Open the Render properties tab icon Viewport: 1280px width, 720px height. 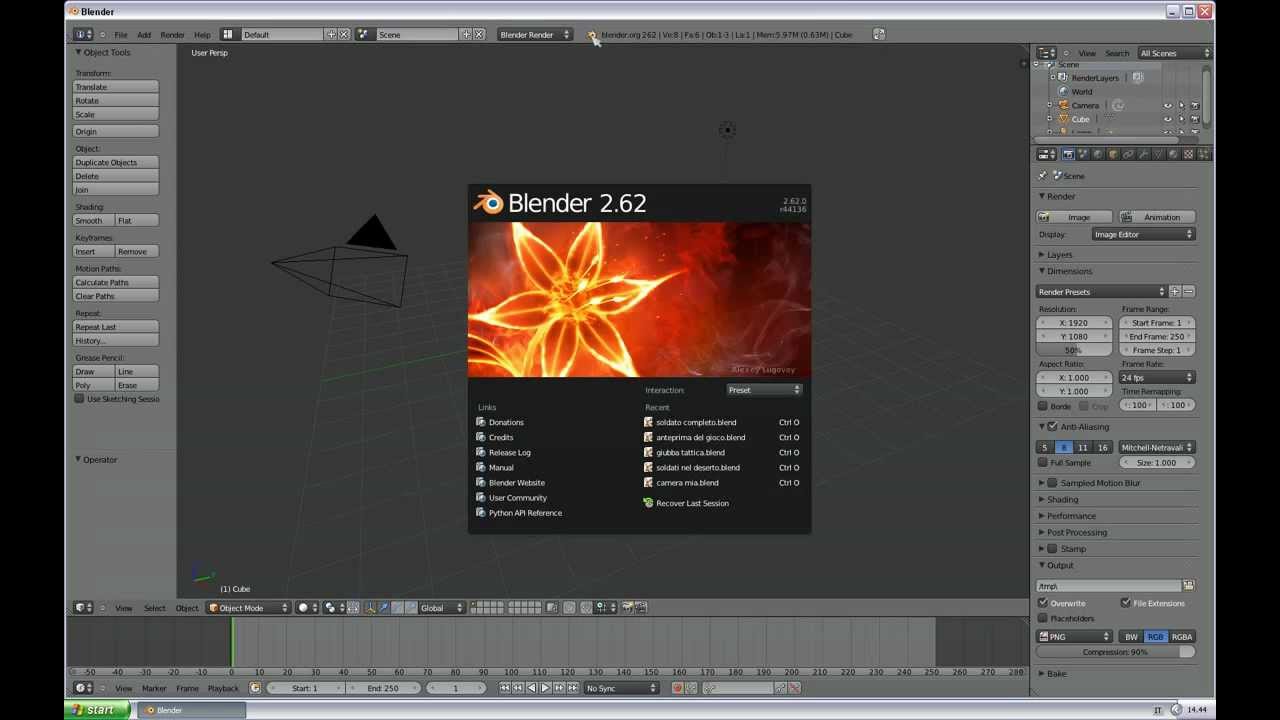point(1068,154)
